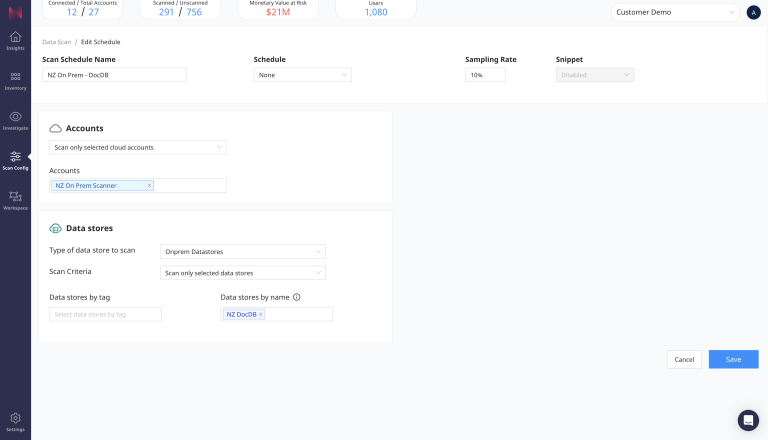Click the Cancel button
The width and height of the screenshot is (768, 440).
[684, 359]
